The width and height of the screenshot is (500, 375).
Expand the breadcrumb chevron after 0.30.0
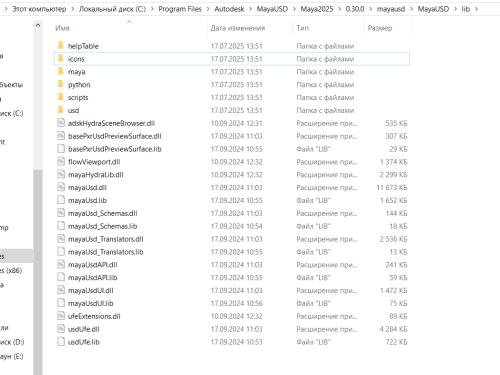click(x=370, y=9)
